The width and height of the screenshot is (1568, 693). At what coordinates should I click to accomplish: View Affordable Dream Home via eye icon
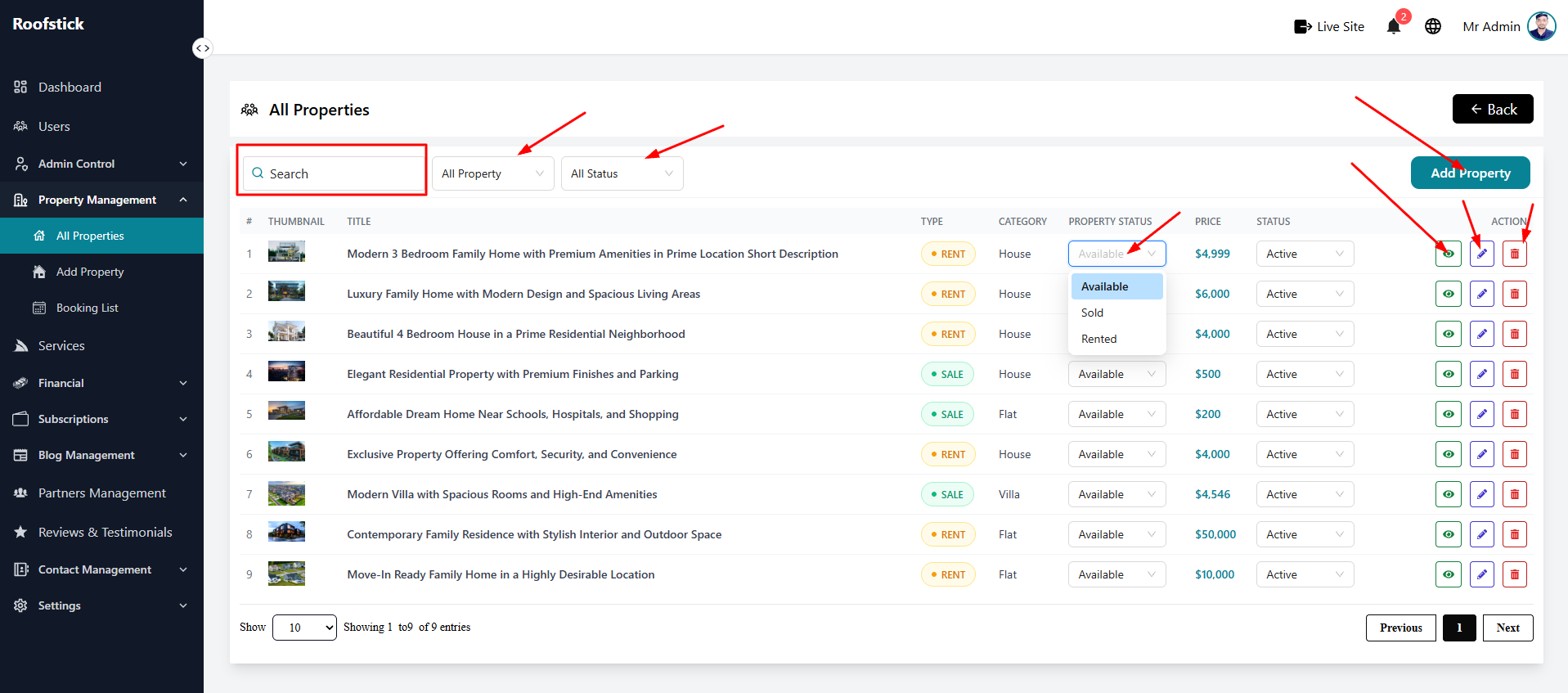(x=1449, y=414)
